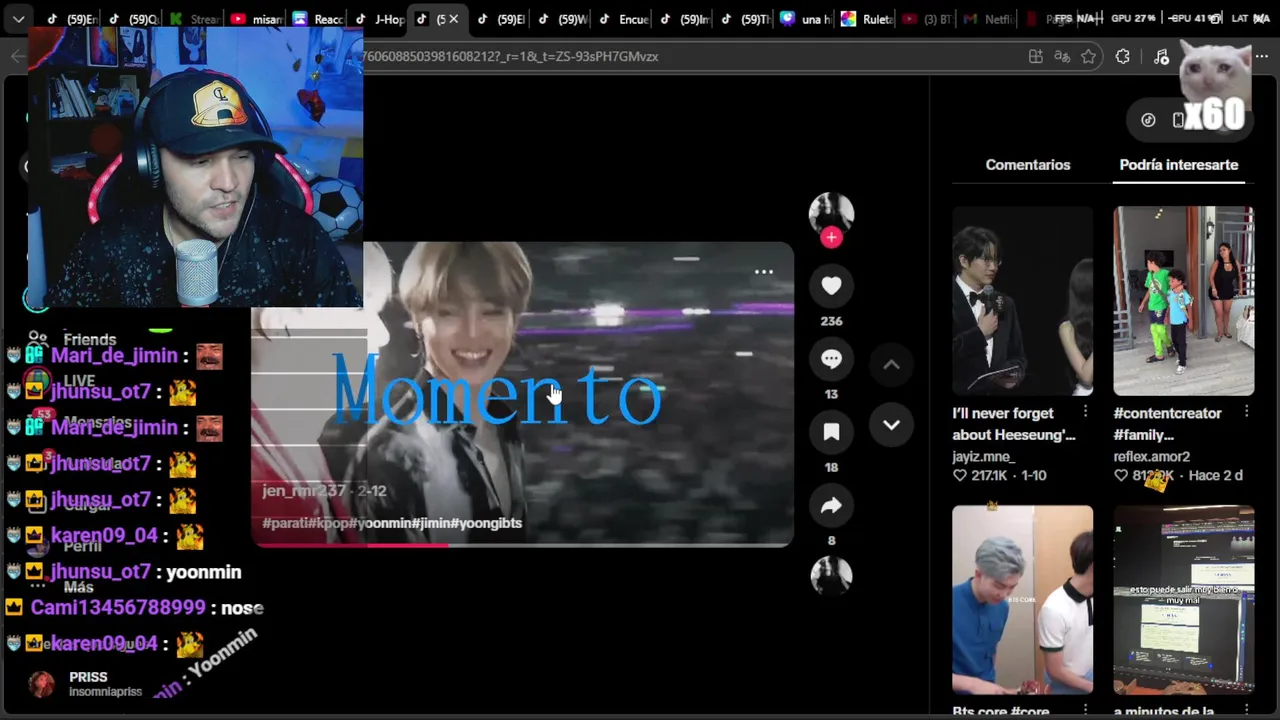Click the 236 likes count
1280x720 pixels.
click(831, 321)
